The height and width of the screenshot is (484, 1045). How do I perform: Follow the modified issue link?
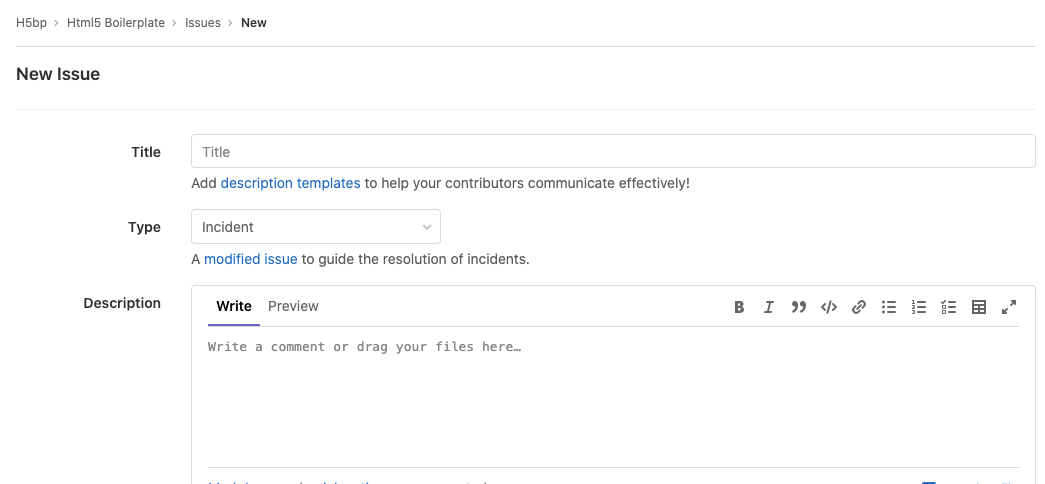(x=250, y=259)
